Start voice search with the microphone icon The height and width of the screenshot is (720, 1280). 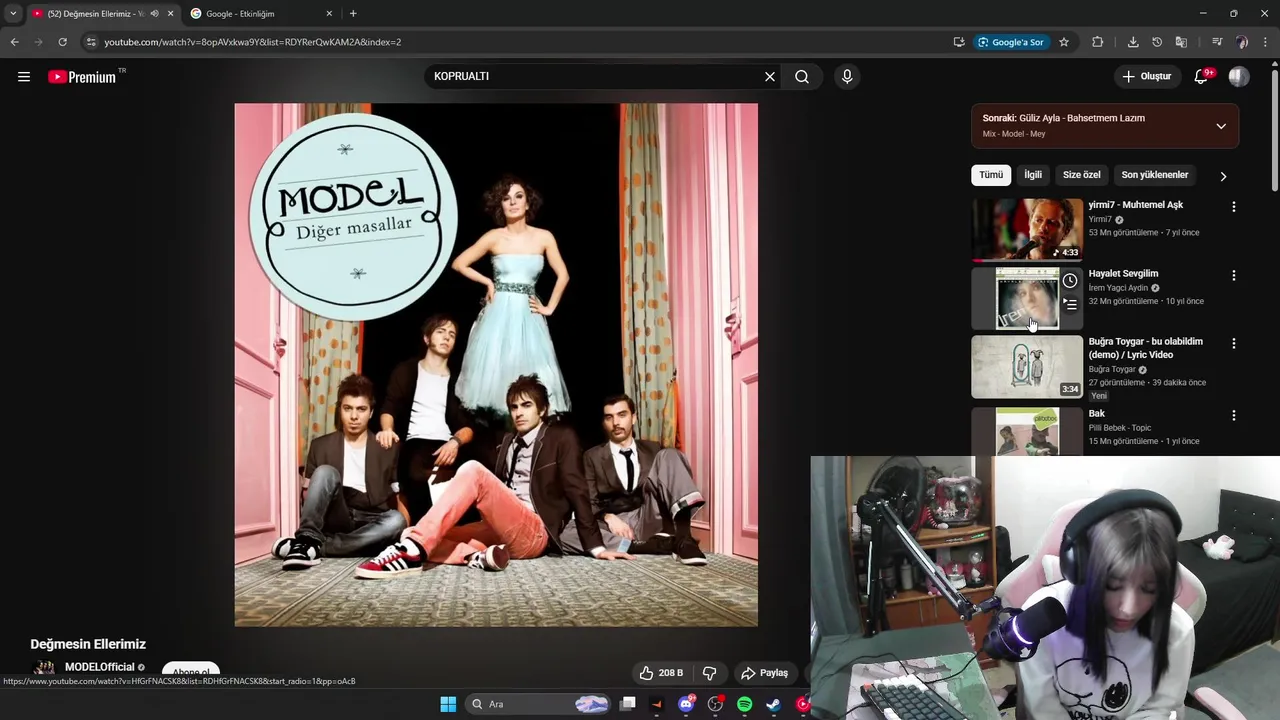[x=847, y=76]
